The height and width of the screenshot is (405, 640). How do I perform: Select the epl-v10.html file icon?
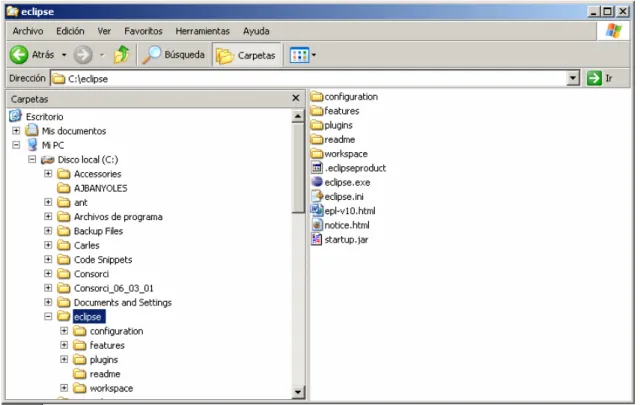pyautogui.click(x=317, y=210)
